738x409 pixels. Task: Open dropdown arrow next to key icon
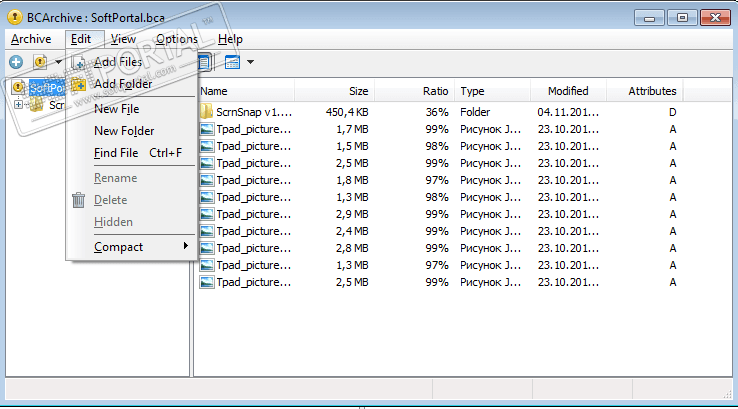tap(58, 62)
